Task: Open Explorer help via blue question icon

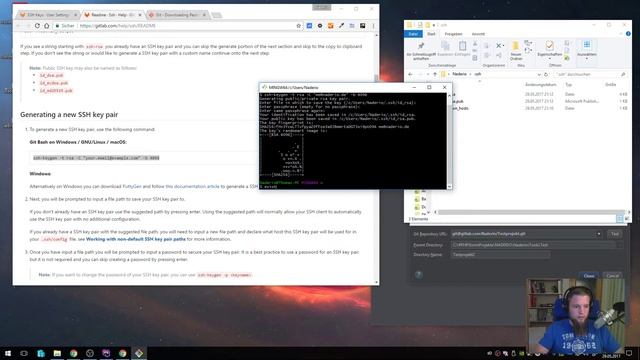Action: [628, 34]
